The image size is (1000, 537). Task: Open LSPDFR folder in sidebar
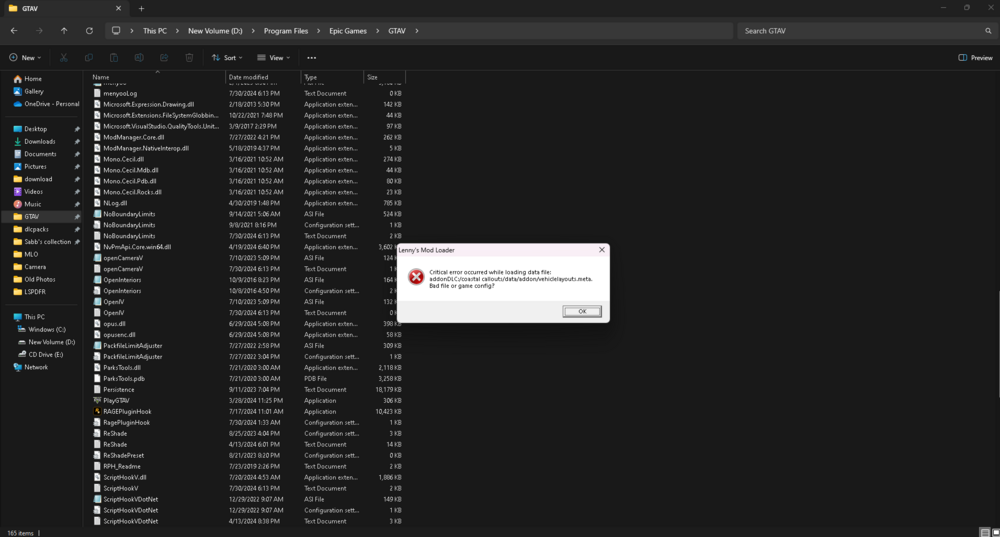[29, 291]
